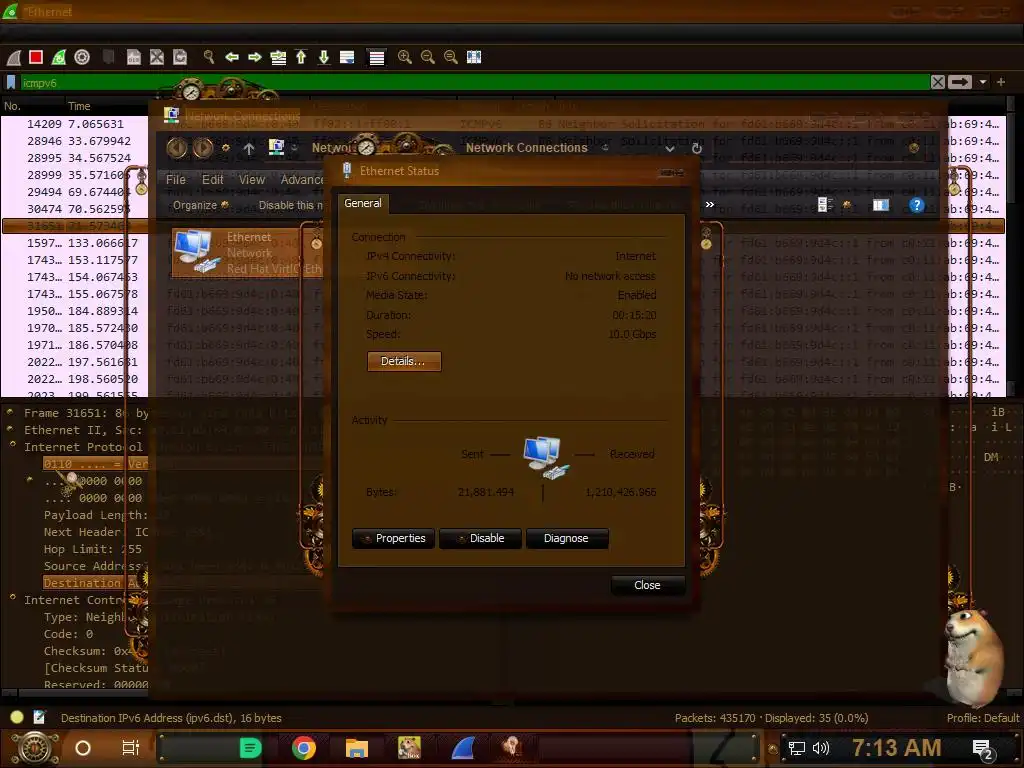Open View menu in Network Connections
Viewport: 1024px width, 768px height.
[x=251, y=180]
